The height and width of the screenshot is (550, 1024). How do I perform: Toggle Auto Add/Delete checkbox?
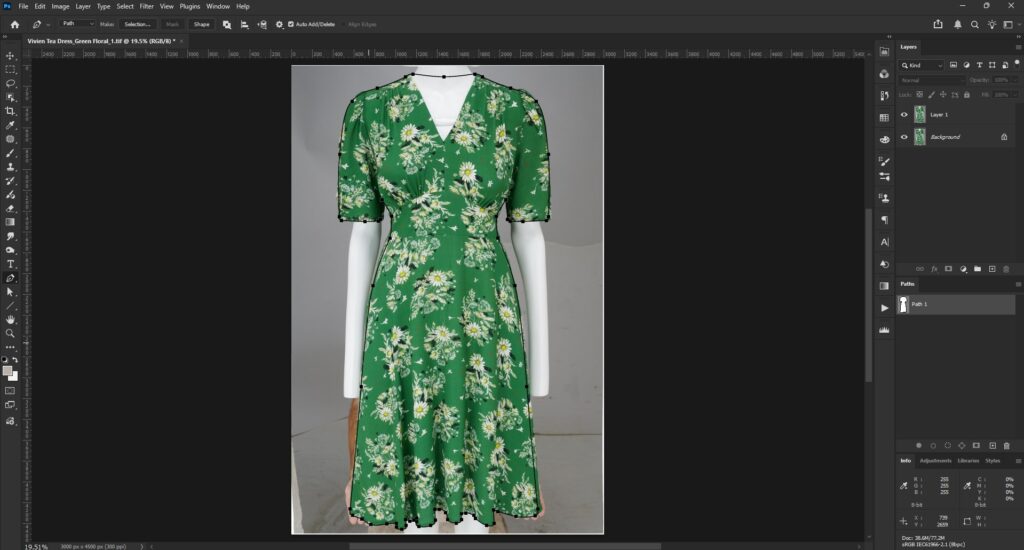pos(291,24)
